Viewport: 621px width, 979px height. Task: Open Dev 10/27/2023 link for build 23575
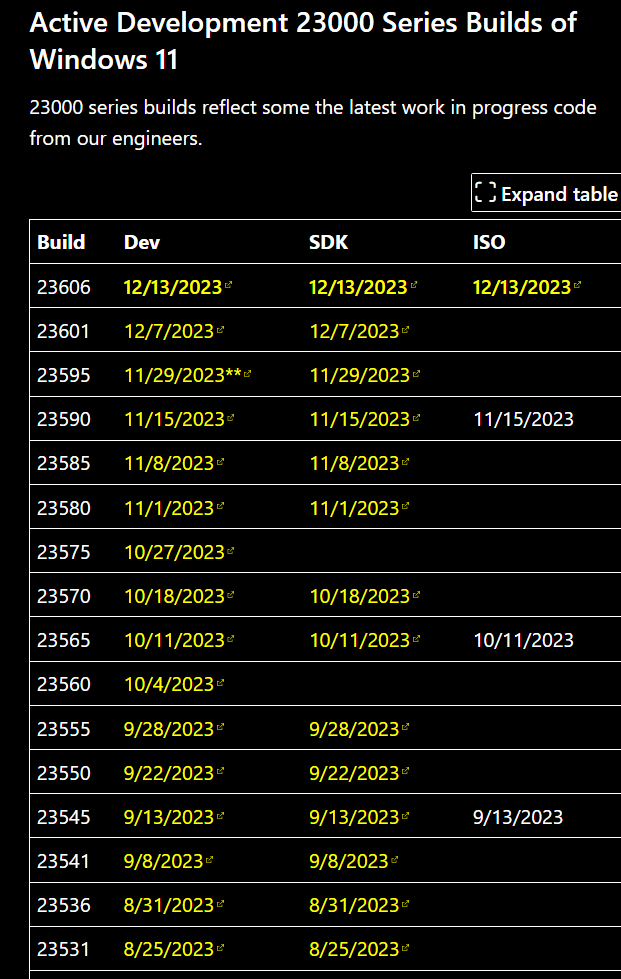click(x=174, y=552)
